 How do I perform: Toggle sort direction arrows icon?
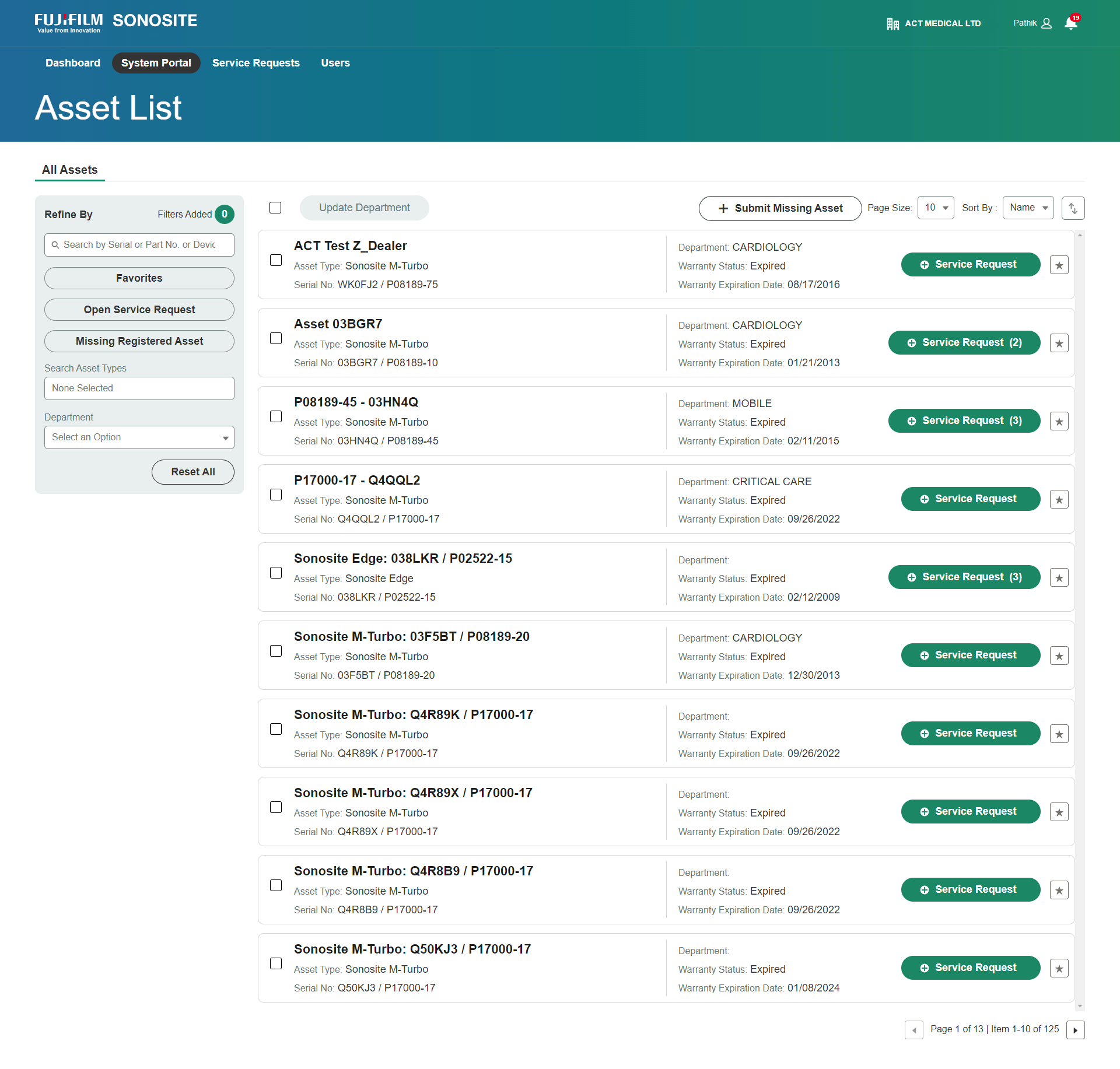[x=1073, y=208]
